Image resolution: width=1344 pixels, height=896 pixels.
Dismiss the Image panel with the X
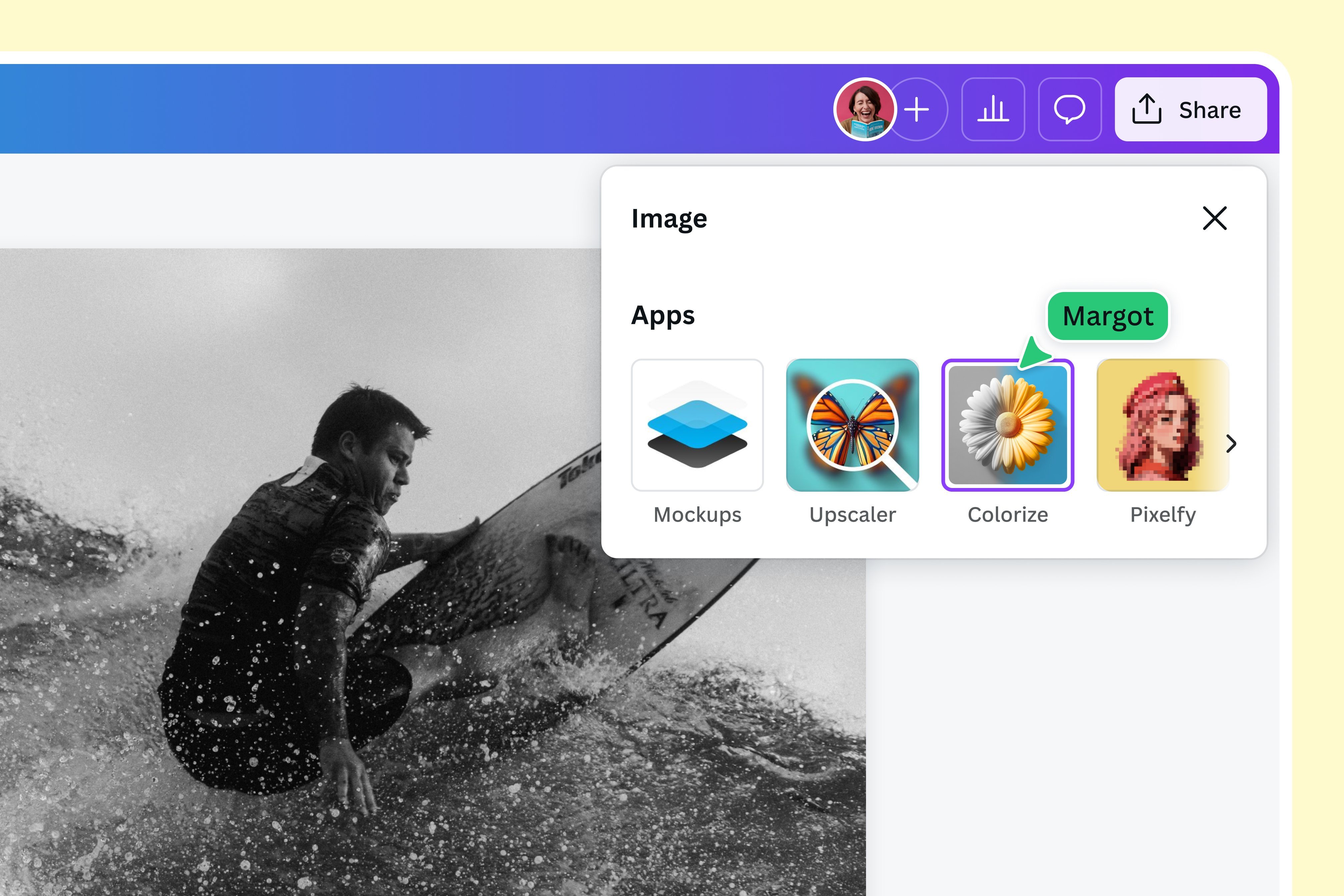pyautogui.click(x=1214, y=218)
